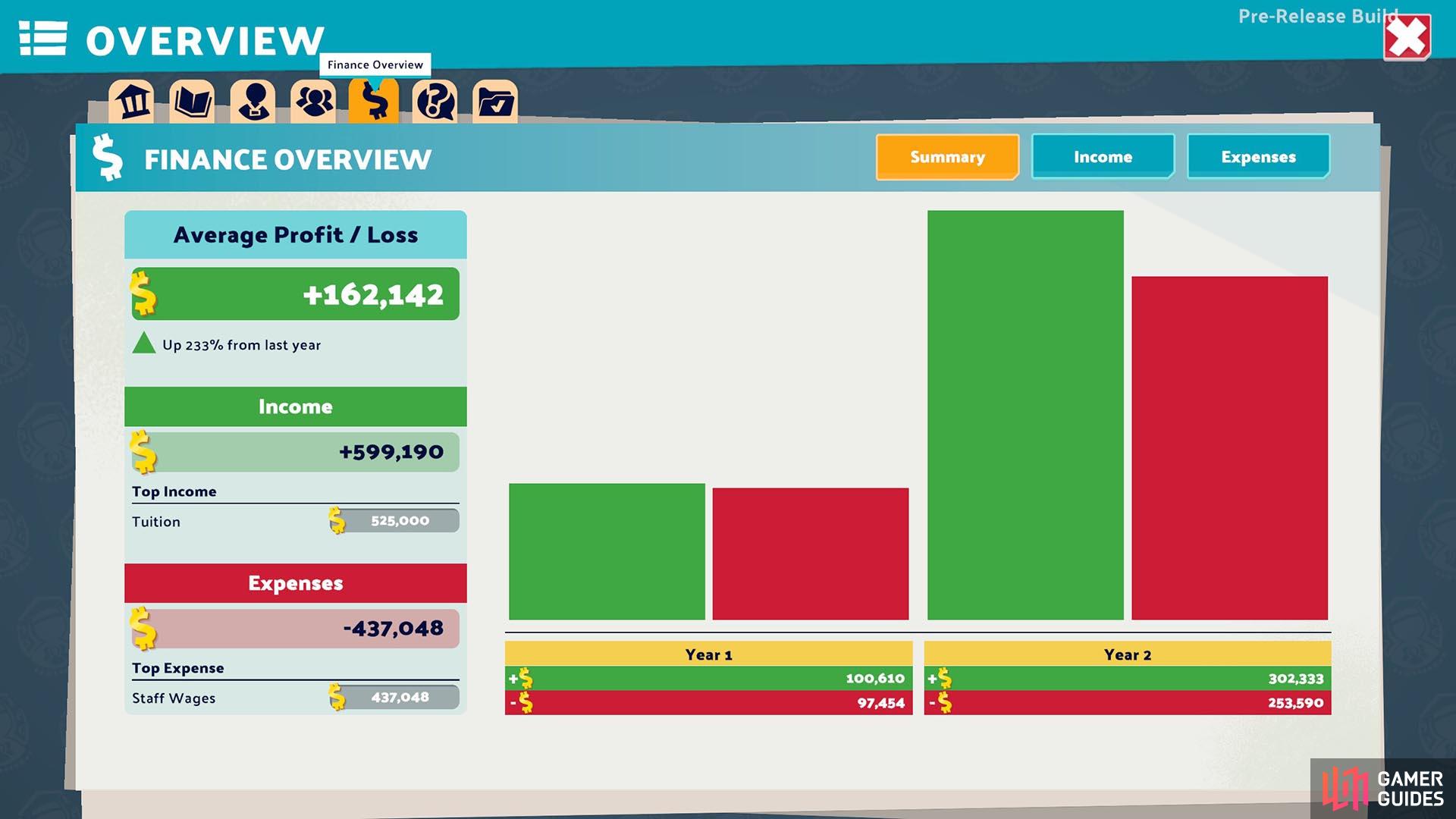Click the Tuition 525,000 income entry

tap(295, 521)
